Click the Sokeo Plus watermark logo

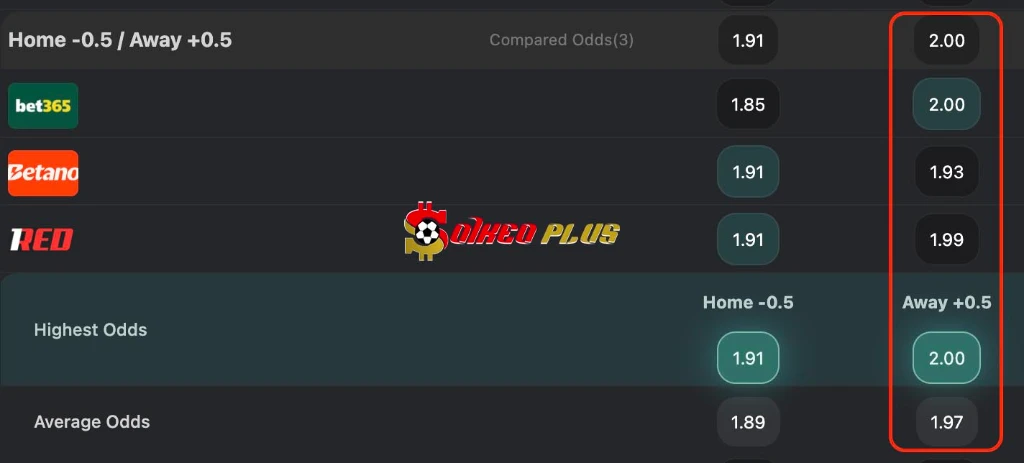511,233
